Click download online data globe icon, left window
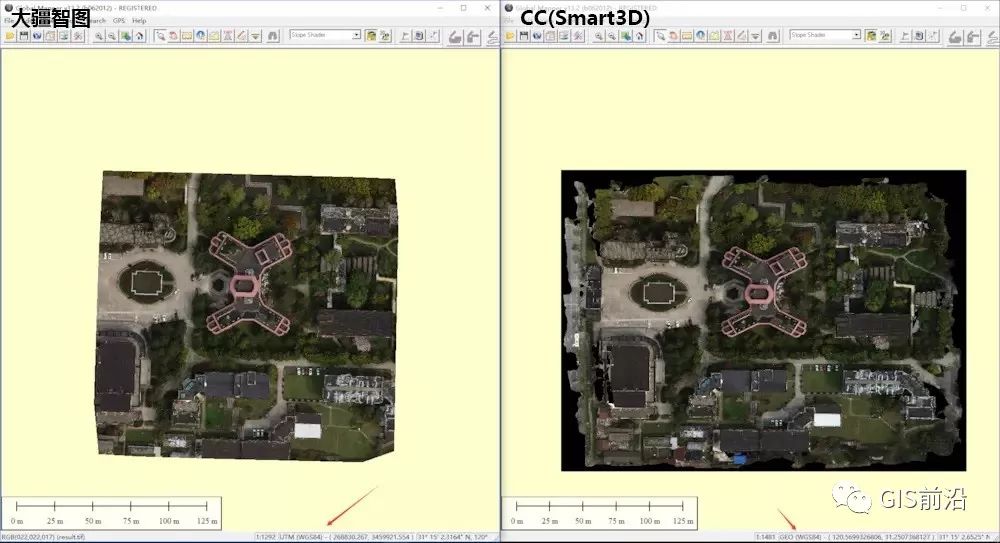The height and width of the screenshot is (543, 1000). 37,36
